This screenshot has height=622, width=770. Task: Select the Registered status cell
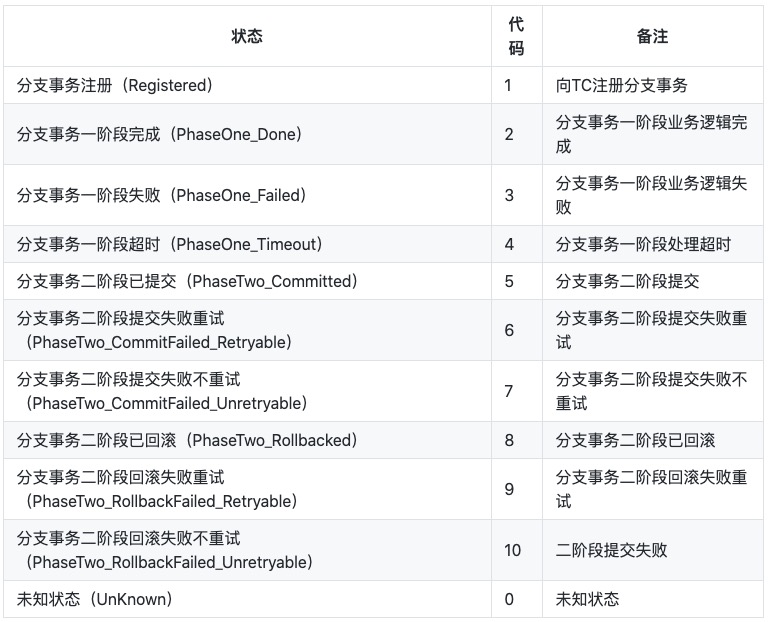247,85
